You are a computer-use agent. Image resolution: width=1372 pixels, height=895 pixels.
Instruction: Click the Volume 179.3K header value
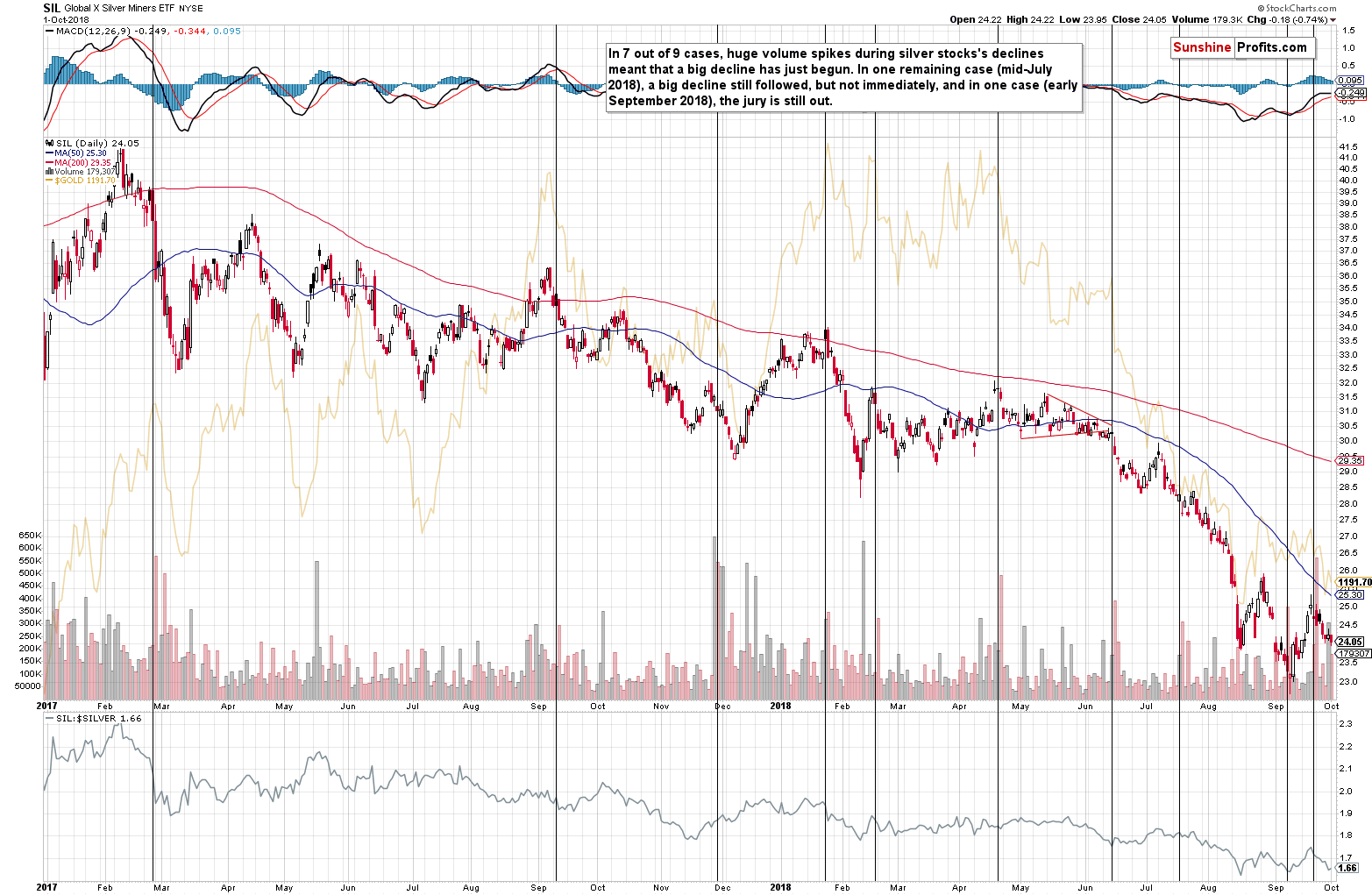1207,19
